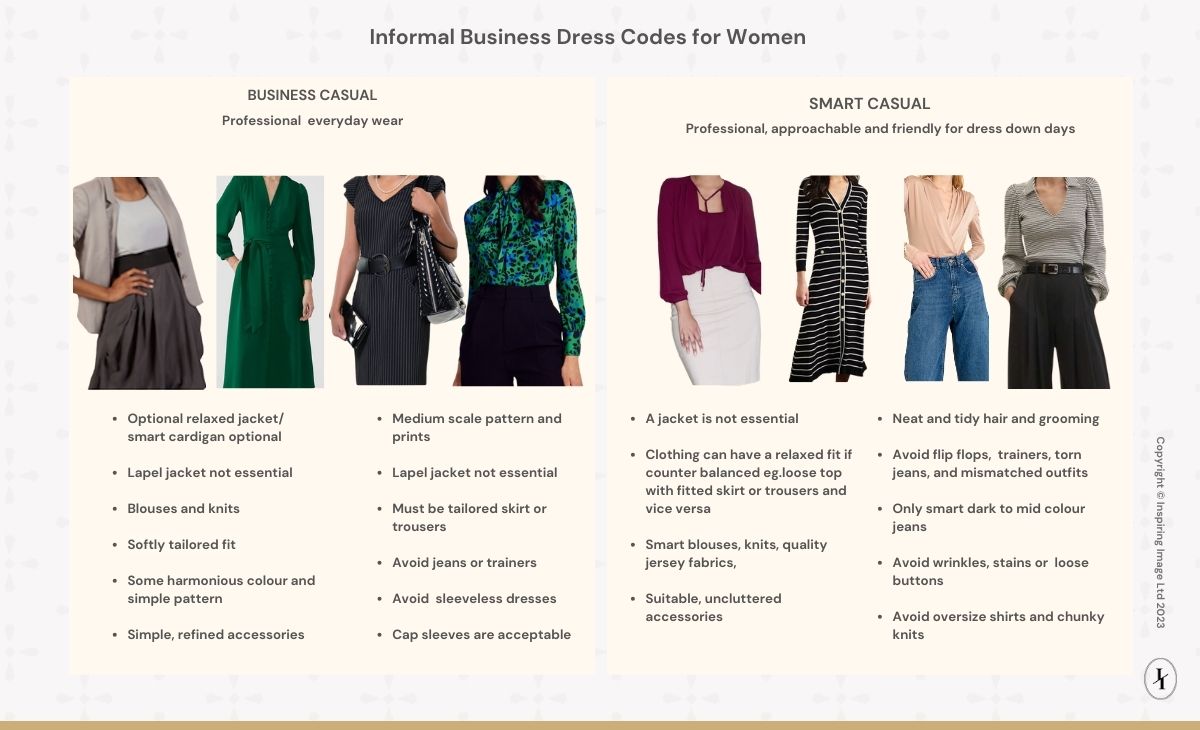Select the BUSINESS CASUAL section heading
The height and width of the screenshot is (730, 1200).
(312, 95)
